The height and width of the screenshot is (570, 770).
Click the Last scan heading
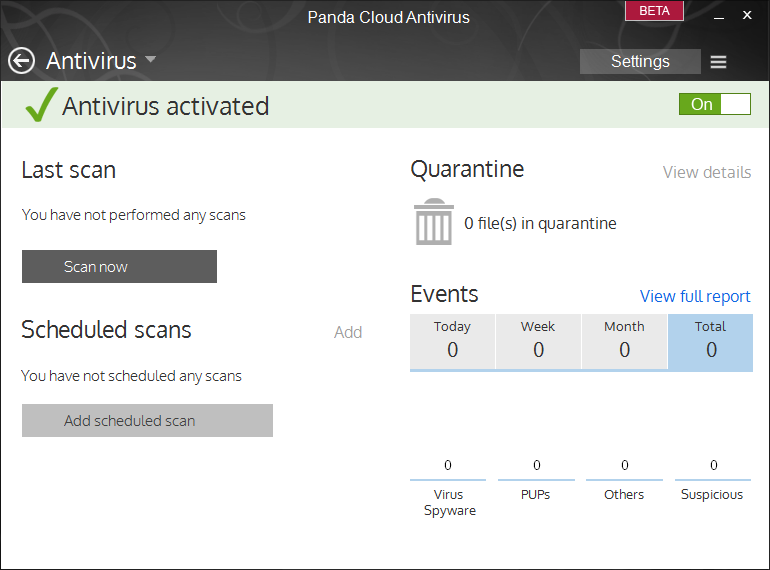[x=69, y=170]
